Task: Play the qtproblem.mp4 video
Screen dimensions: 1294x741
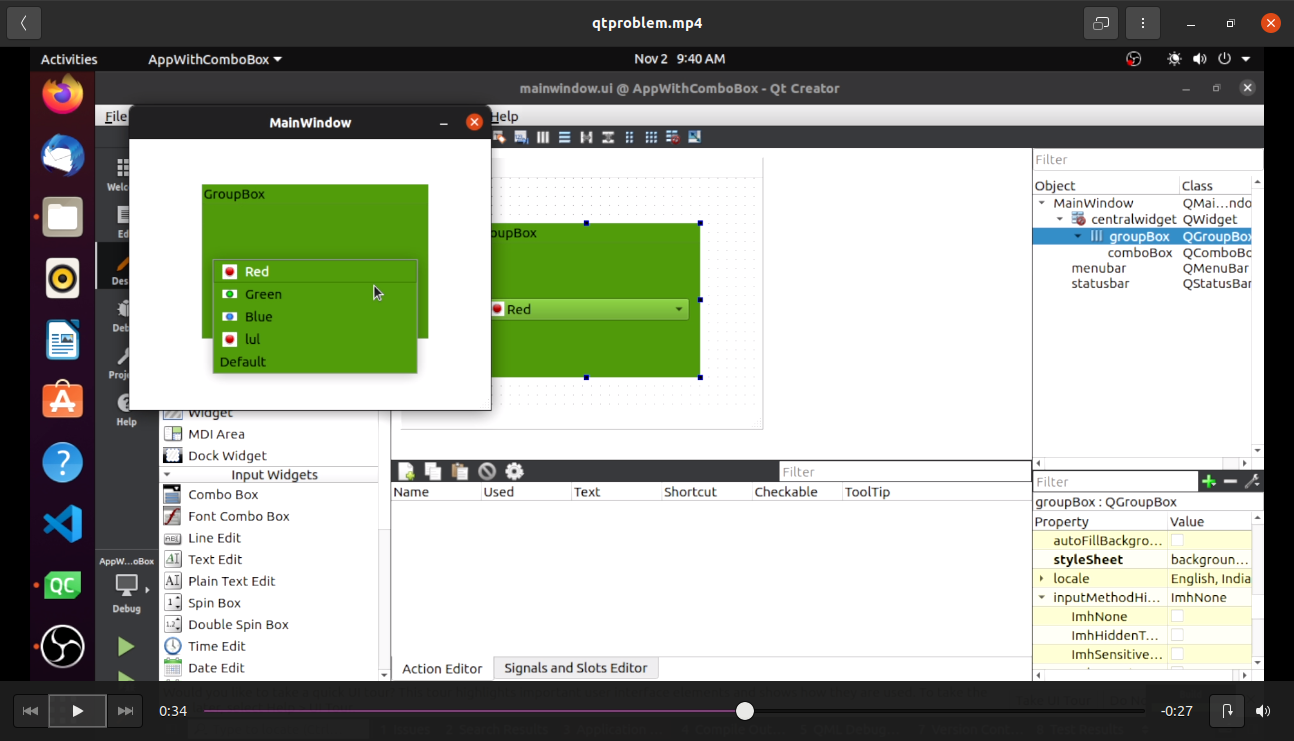Action: (77, 711)
